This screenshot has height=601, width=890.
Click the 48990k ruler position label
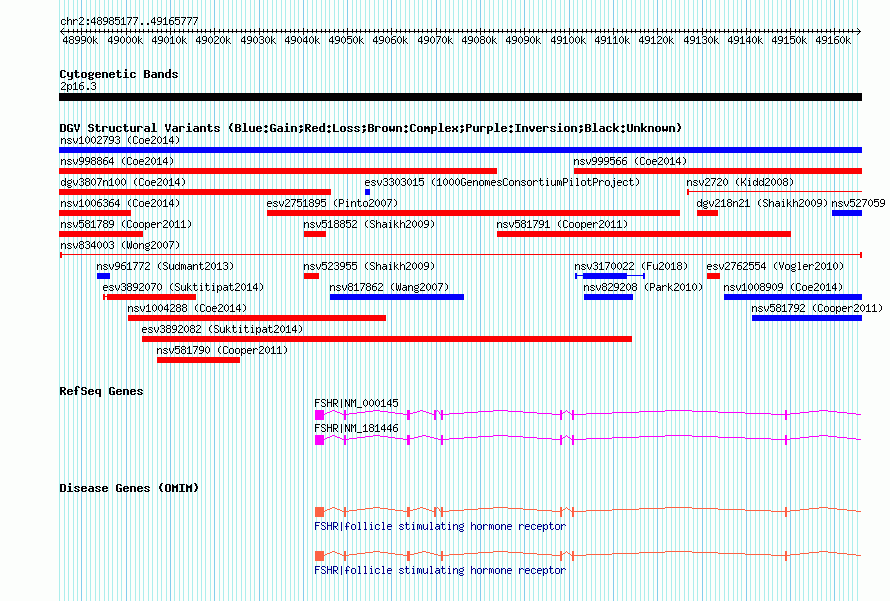pyautogui.click(x=80, y=40)
